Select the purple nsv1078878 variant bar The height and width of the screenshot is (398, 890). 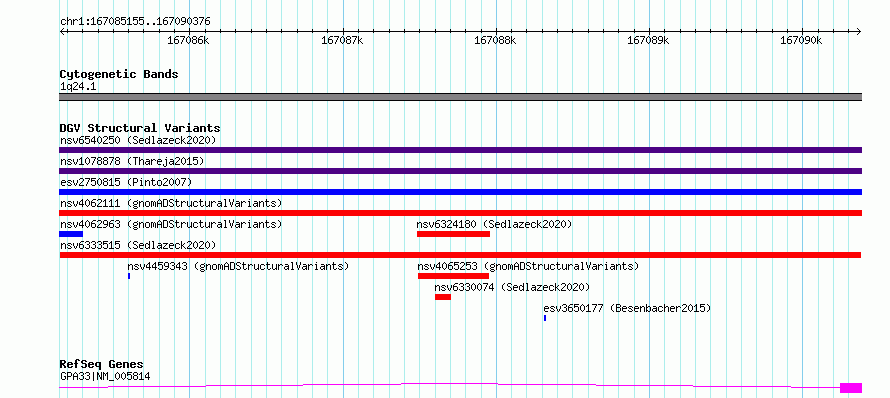460,171
